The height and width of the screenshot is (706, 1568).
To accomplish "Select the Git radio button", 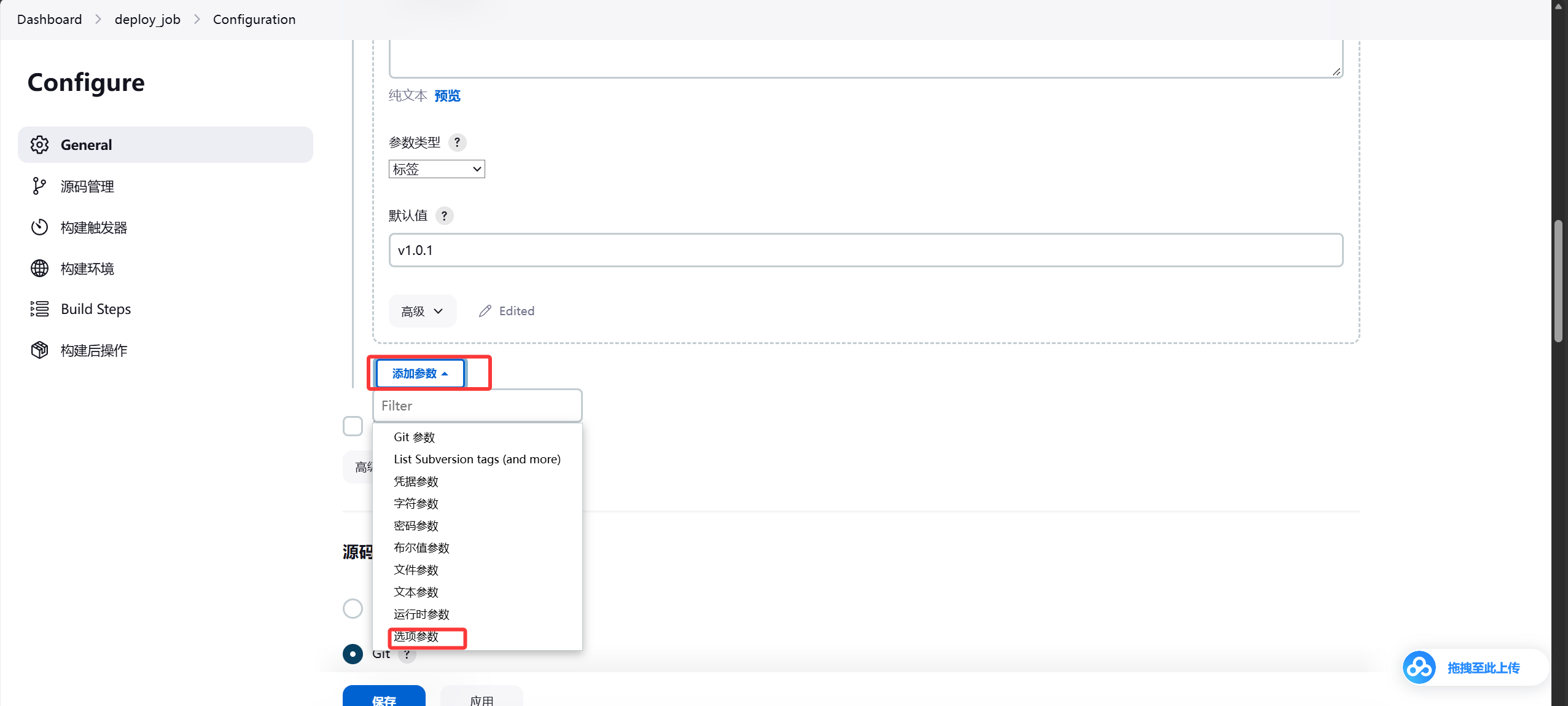I will [353, 654].
